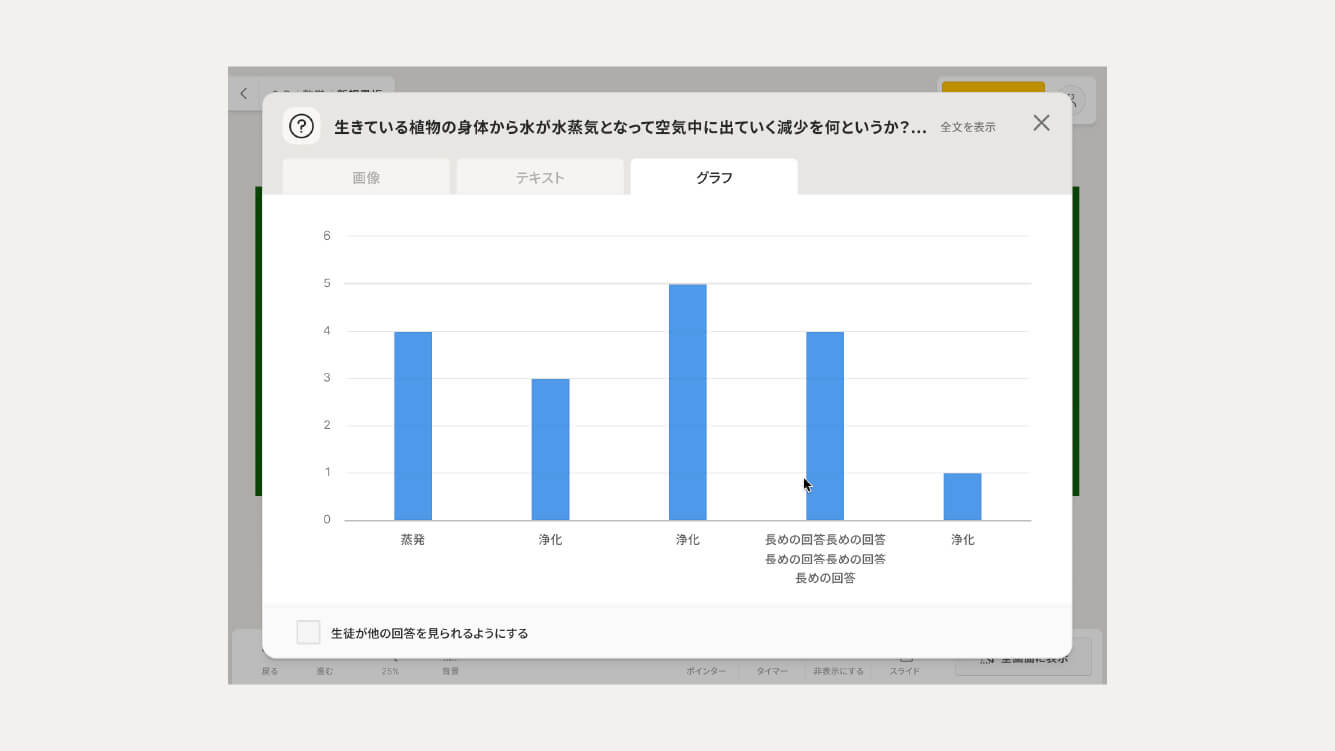Click the question mark icon in dialog header
Image resolution: width=1335 pixels, height=751 pixels.
tap(301, 126)
